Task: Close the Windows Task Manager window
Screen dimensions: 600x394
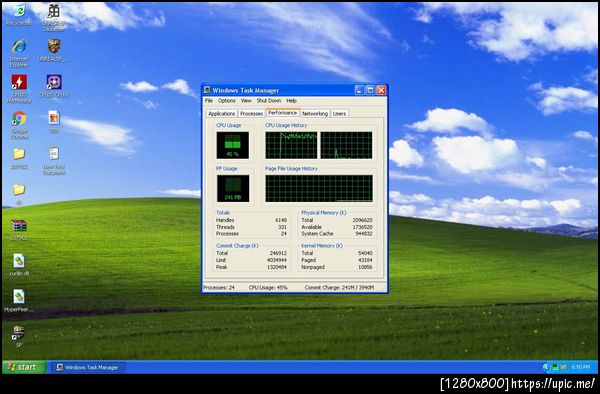Action: pos(381,90)
